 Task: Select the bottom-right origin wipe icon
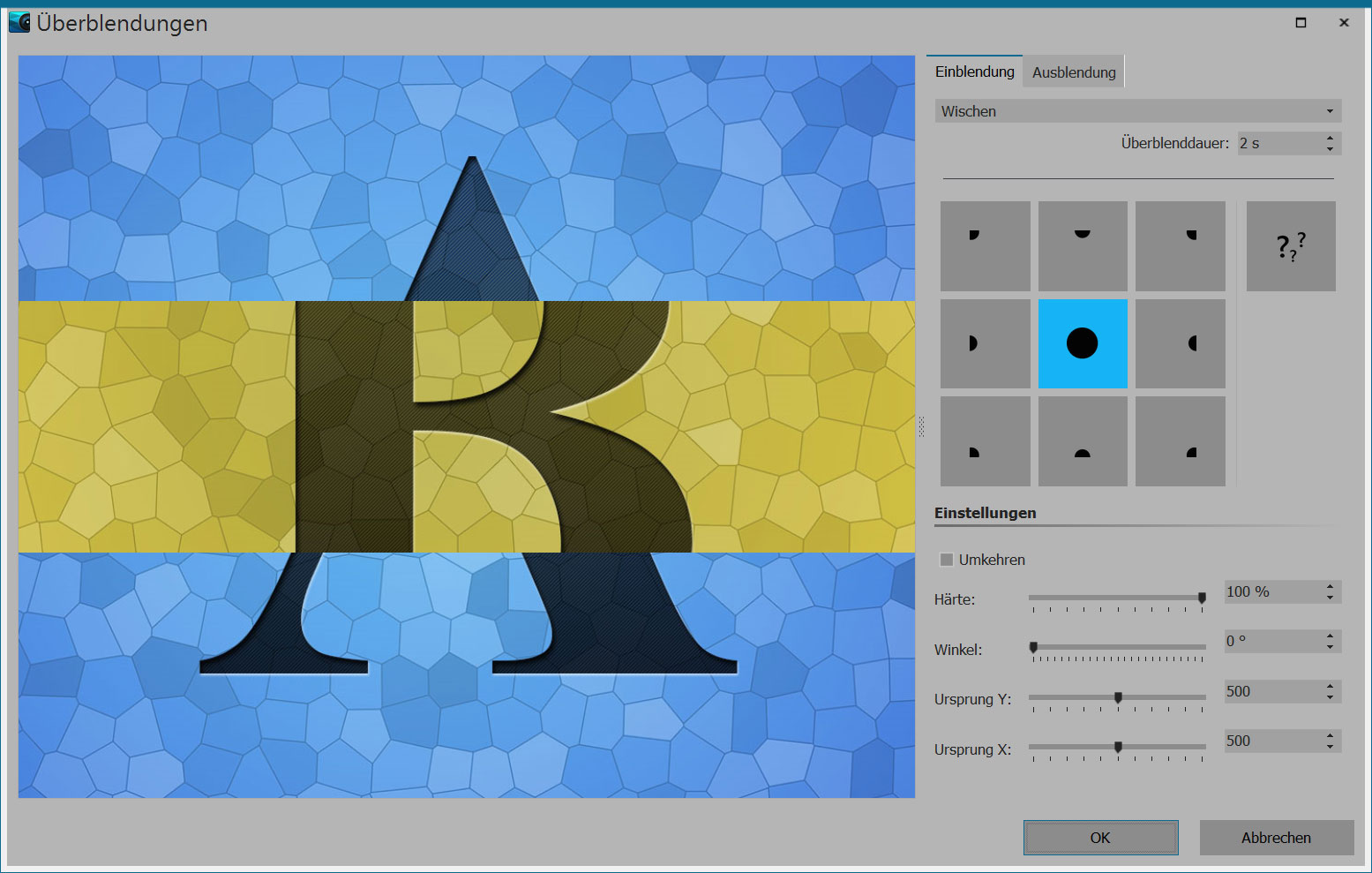point(1180,441)
